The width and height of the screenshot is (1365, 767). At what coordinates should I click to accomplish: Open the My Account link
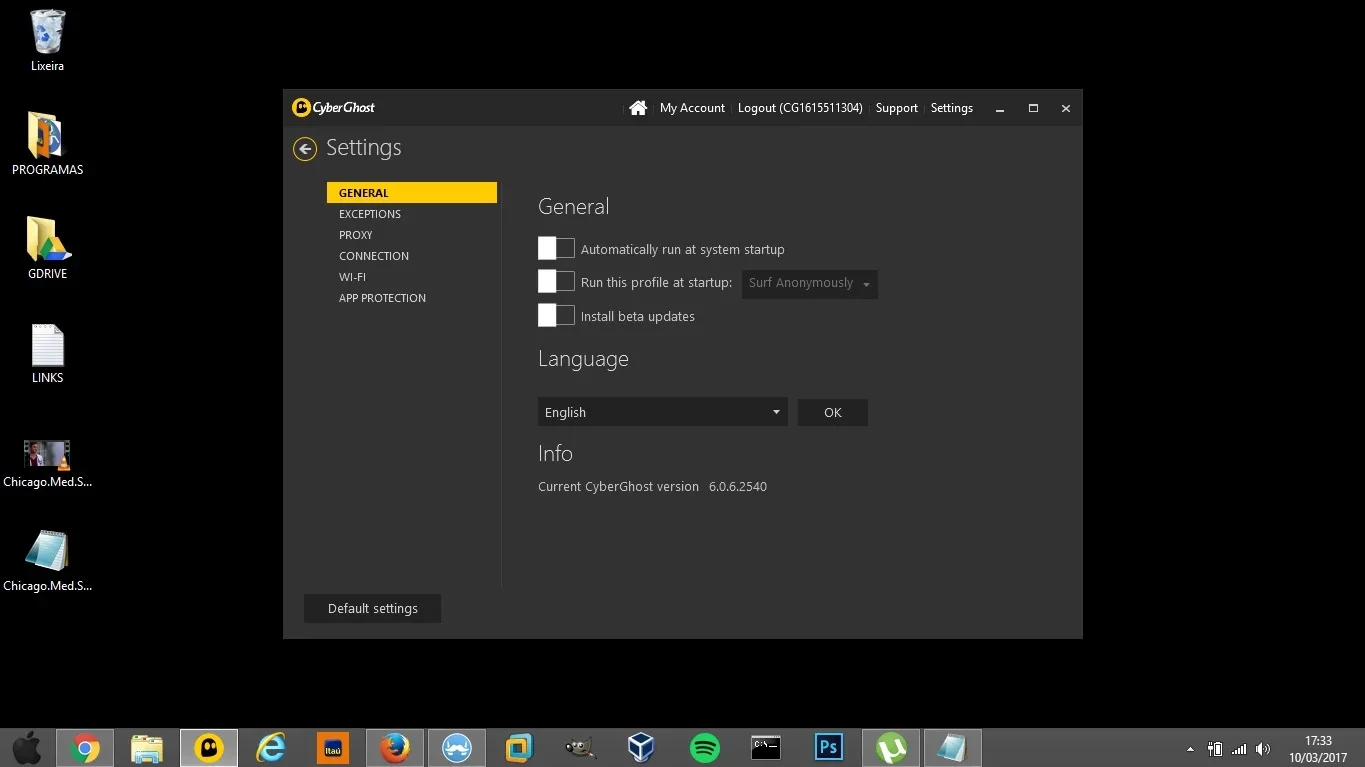point(692,108)
